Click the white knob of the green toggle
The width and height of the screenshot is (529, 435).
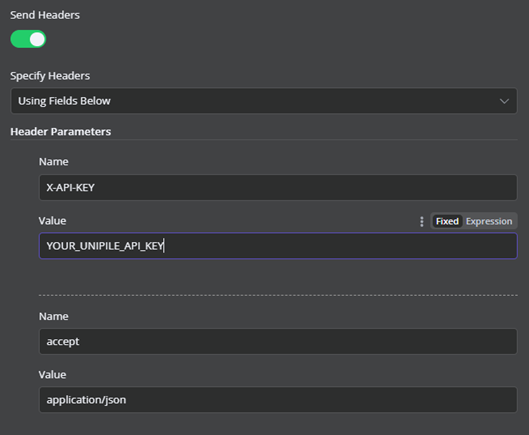(37, 39)
